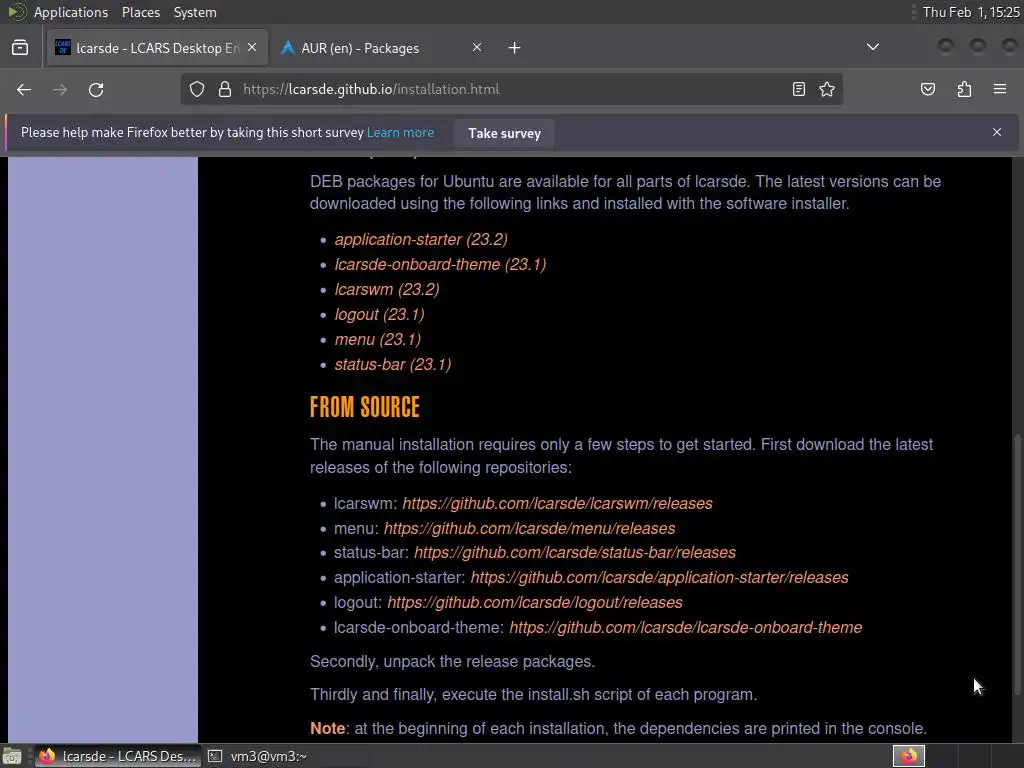Open a new tab
The width and height of the screenshot is (1024, 768).
[515, 48]
